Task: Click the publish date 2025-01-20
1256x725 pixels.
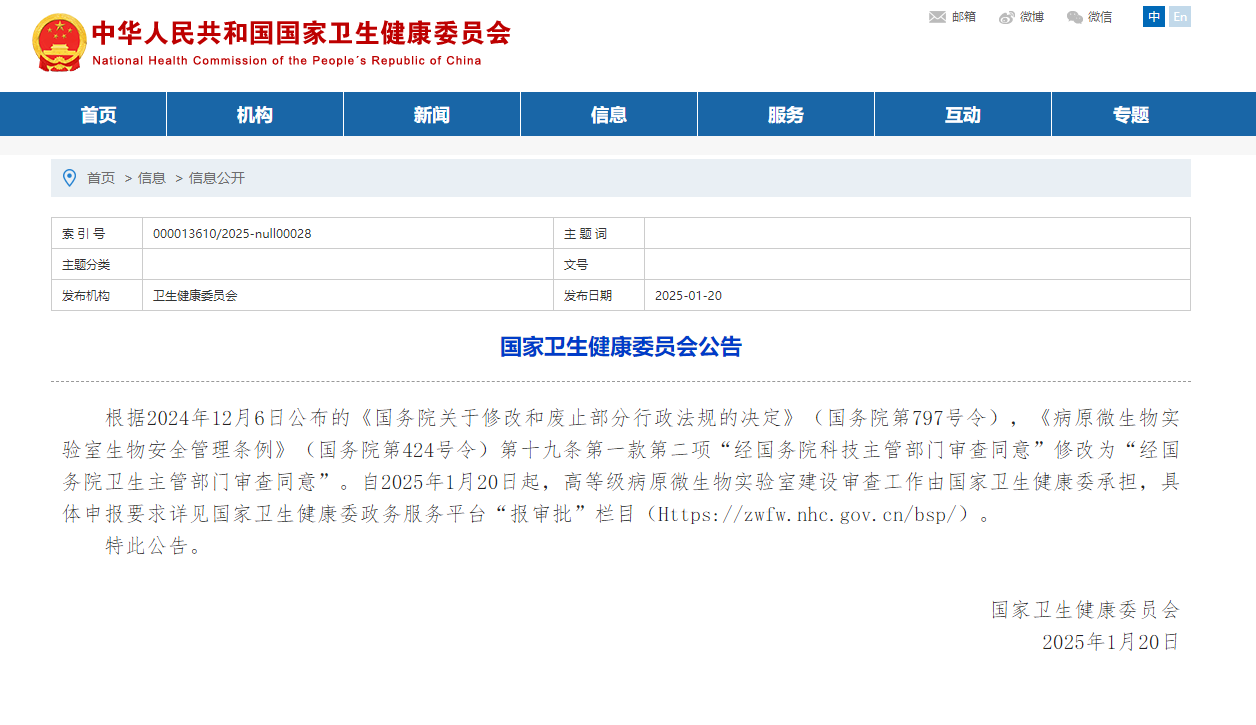Action: pyautogui.click(x=688, y=296)
